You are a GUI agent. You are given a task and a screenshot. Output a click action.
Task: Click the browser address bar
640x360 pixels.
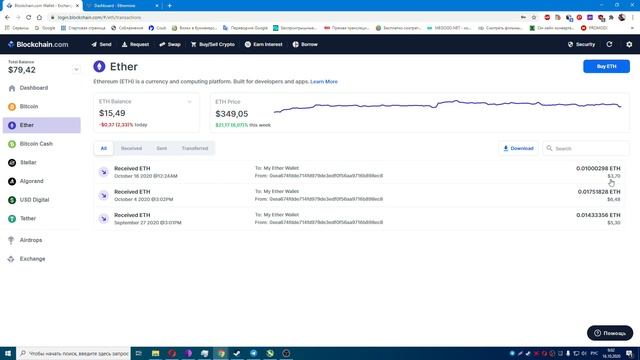[286, 17]
